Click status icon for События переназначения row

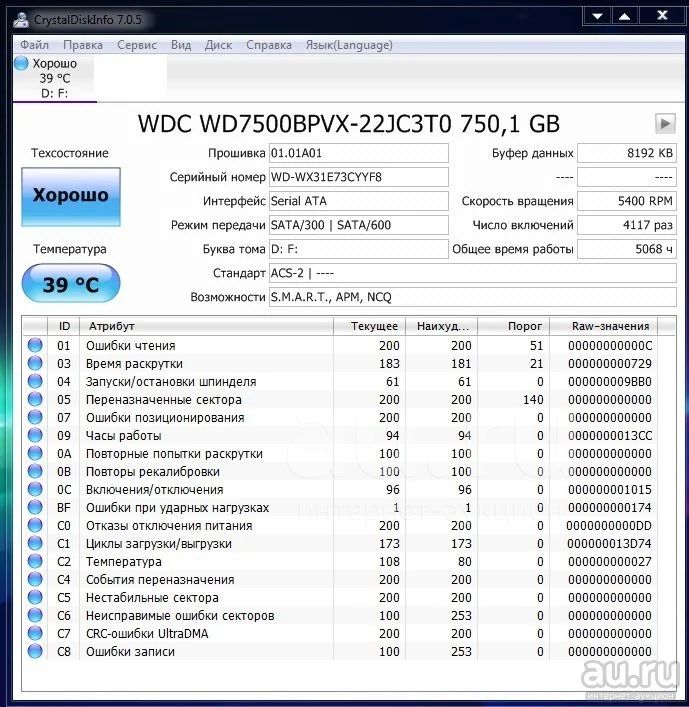(x=35, y=579)
